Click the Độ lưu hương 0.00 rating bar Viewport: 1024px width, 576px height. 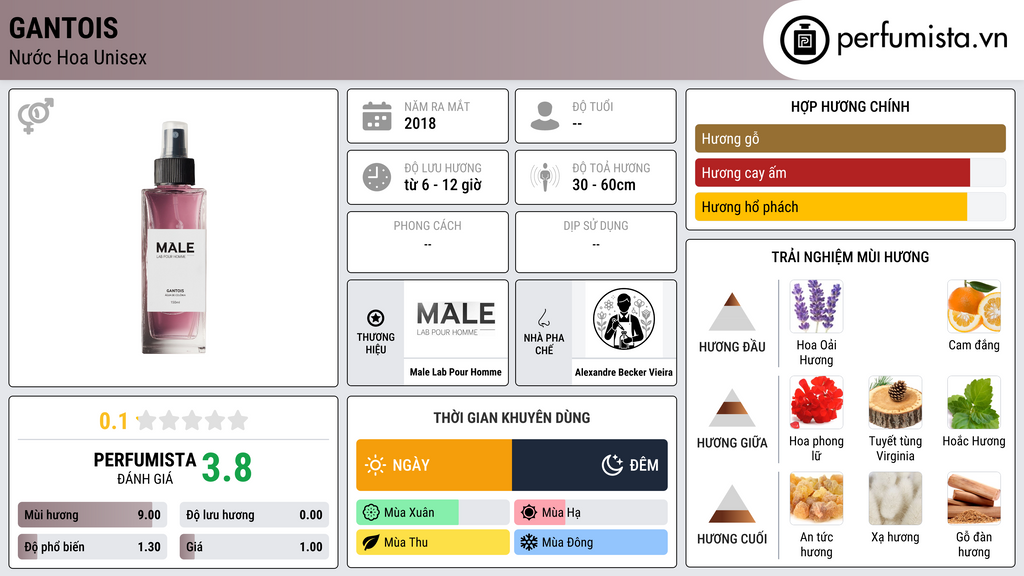coord(254,515)
